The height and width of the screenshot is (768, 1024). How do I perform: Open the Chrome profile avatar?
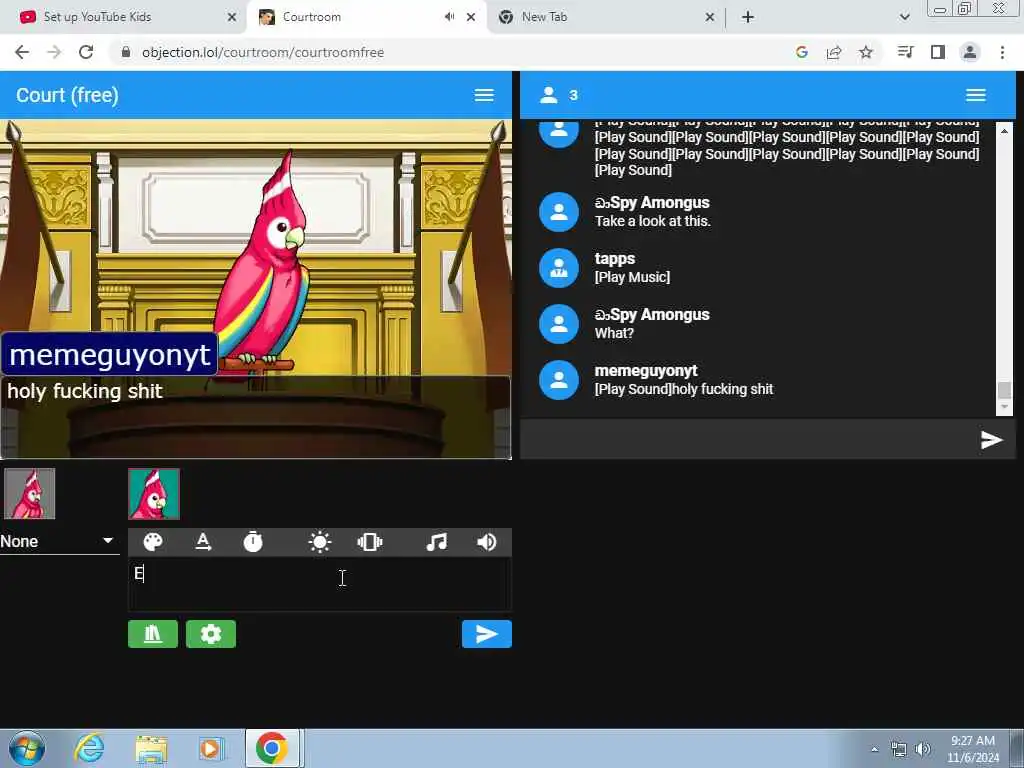970,52
